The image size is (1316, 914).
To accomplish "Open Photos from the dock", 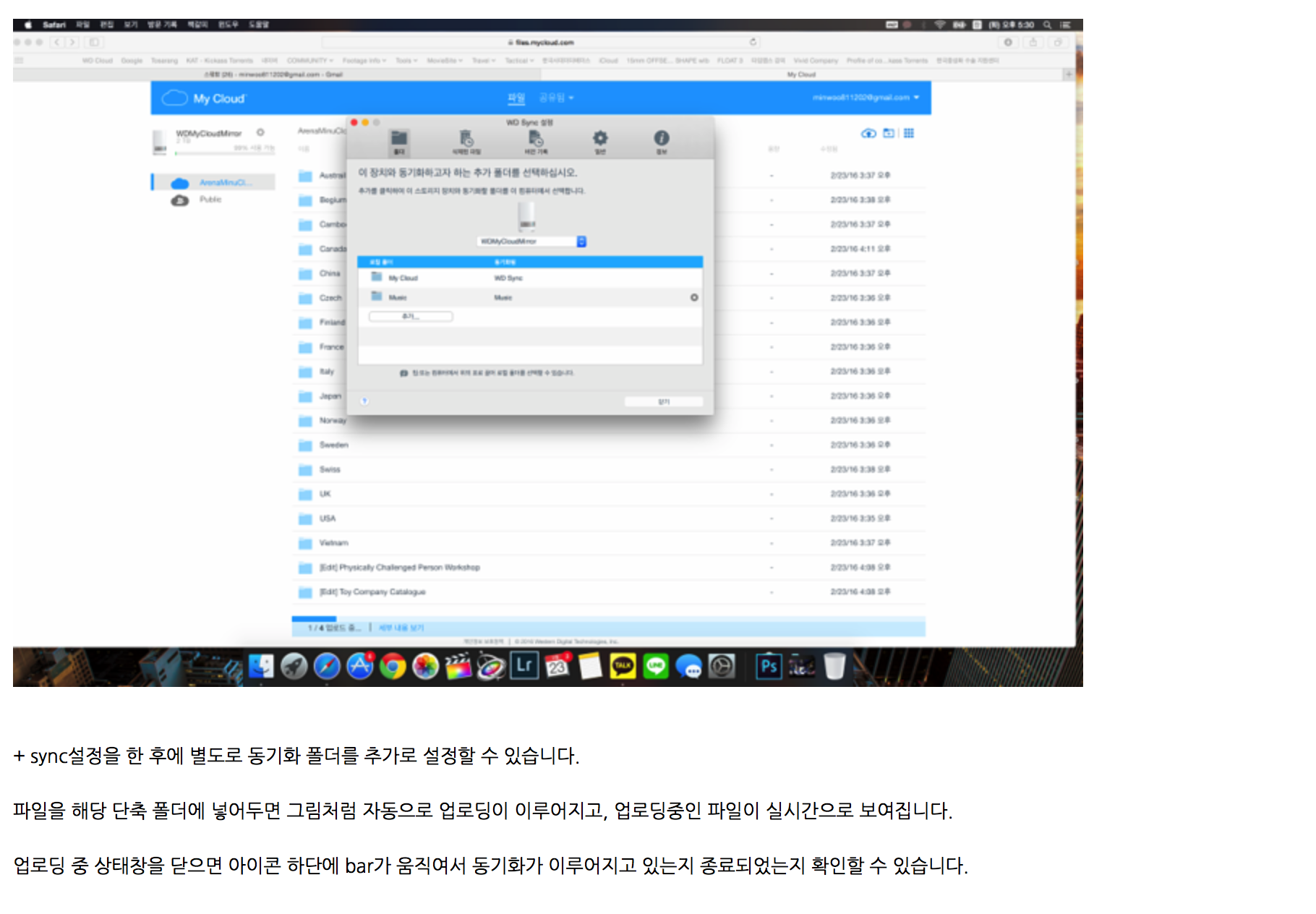I will pyautogui.click(x=426, y=666).
